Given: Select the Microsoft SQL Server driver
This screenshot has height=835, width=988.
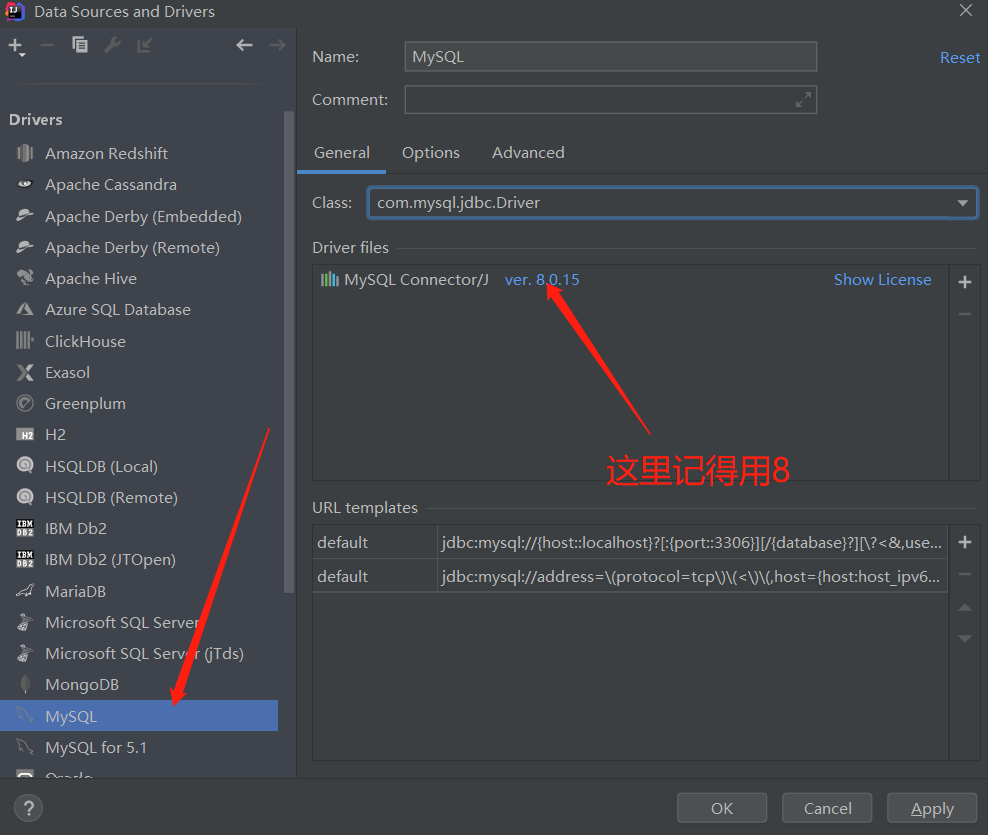Looking at the screenshot, I should pos(139,623).
